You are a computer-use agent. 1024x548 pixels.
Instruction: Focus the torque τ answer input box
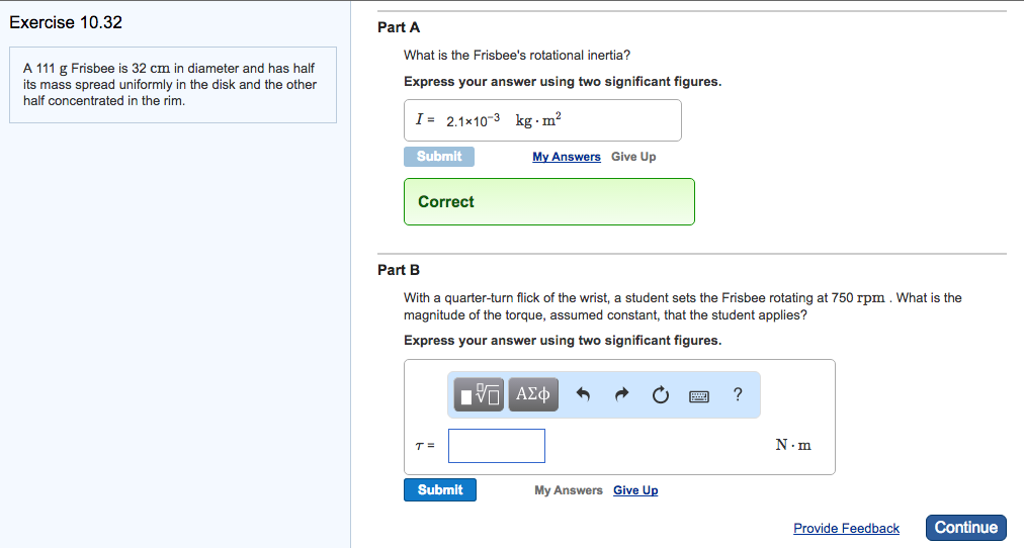coord(496,446)
